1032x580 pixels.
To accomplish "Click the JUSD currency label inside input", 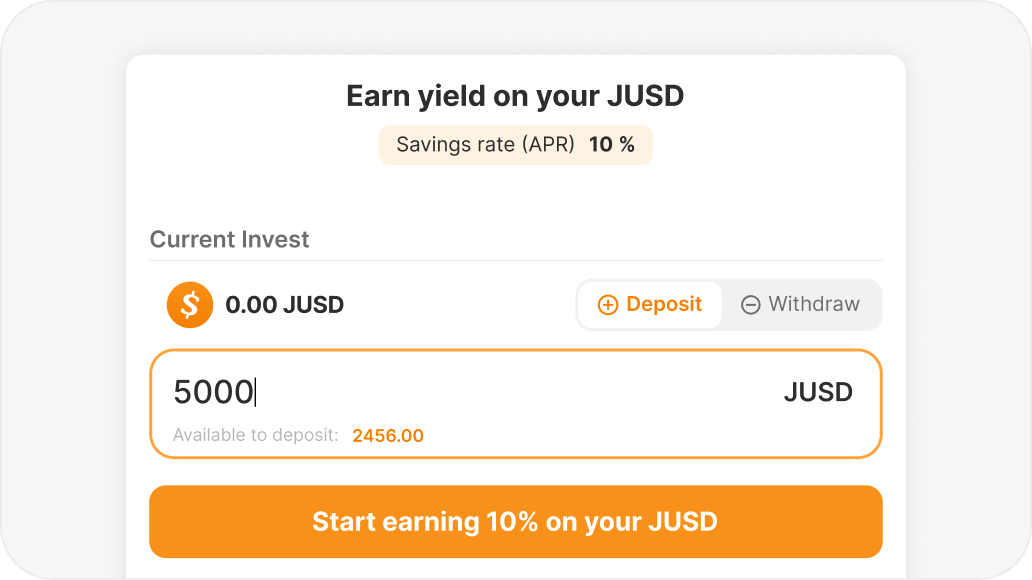I will (818, 392).
